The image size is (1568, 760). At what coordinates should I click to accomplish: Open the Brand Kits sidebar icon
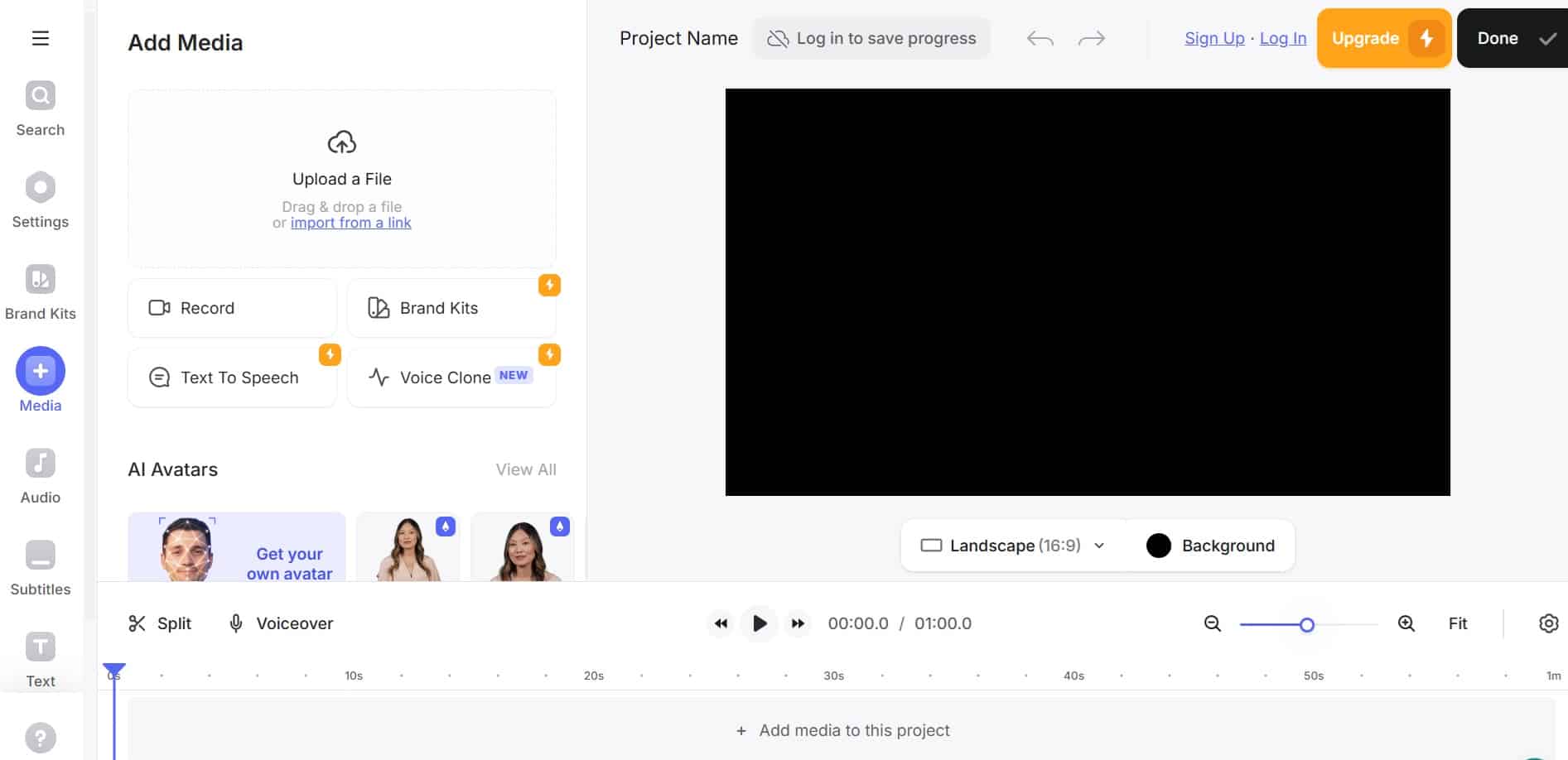[40, 280]
